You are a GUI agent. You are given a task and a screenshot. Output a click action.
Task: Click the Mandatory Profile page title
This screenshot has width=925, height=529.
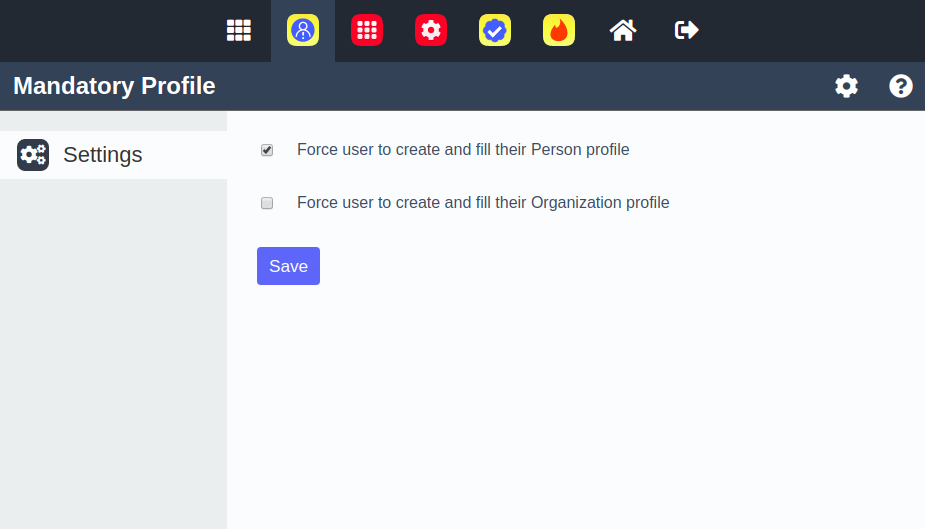[114, 86]
